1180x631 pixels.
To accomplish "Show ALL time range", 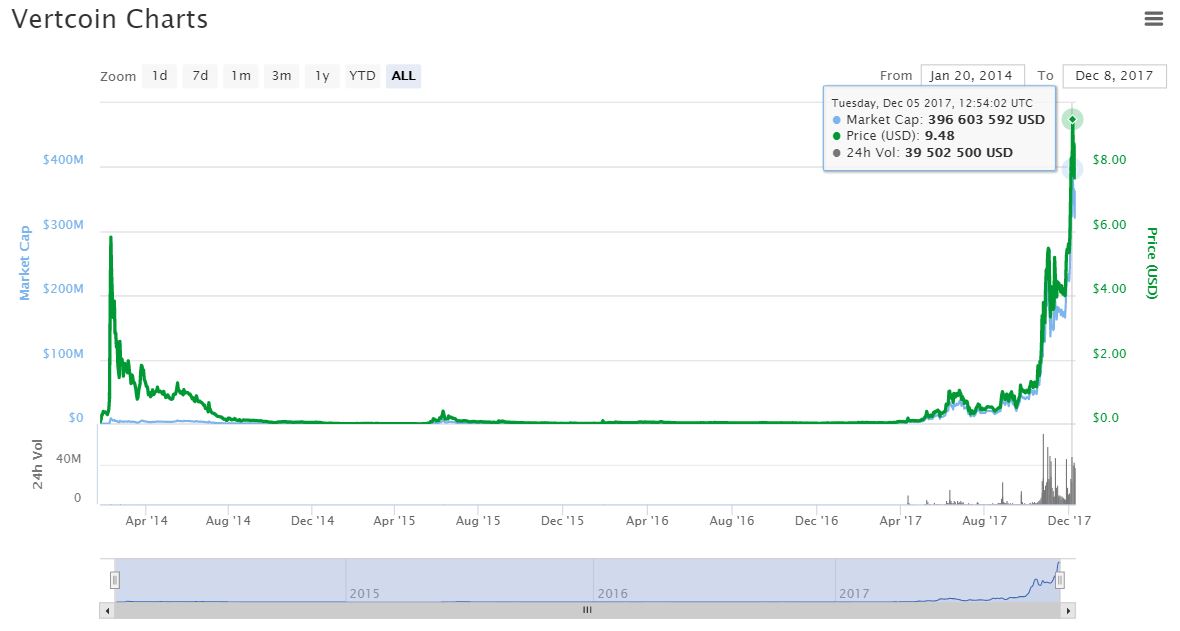I will pos(403,75).
